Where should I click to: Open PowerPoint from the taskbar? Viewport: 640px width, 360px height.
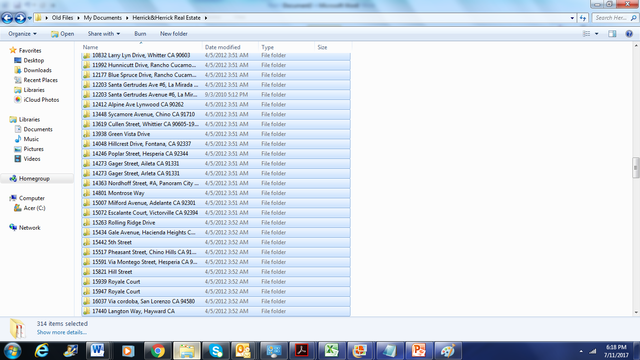(x=419, y=351)
